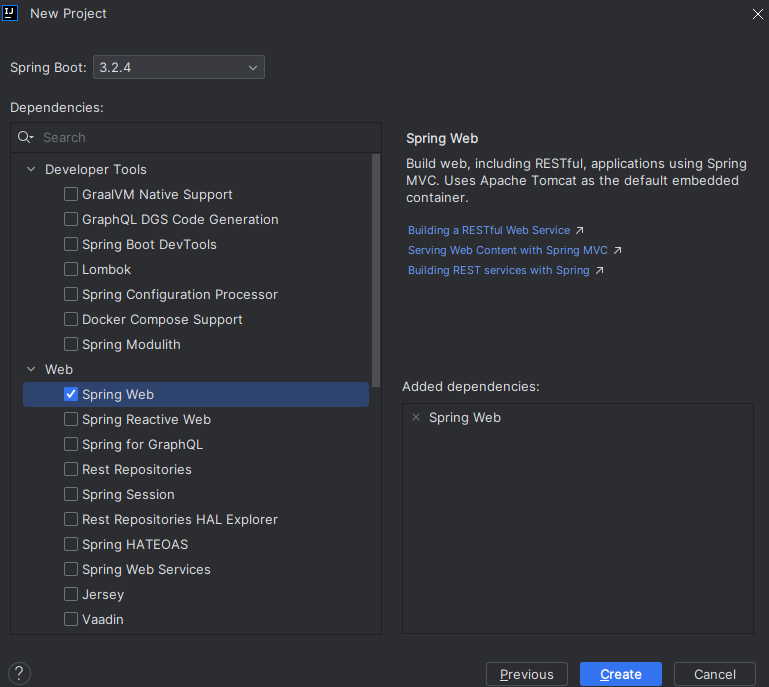This screenshot has width=769, height=687.
Task: Click the Docker Compose Support row label
Action: [x=162, y=319]
